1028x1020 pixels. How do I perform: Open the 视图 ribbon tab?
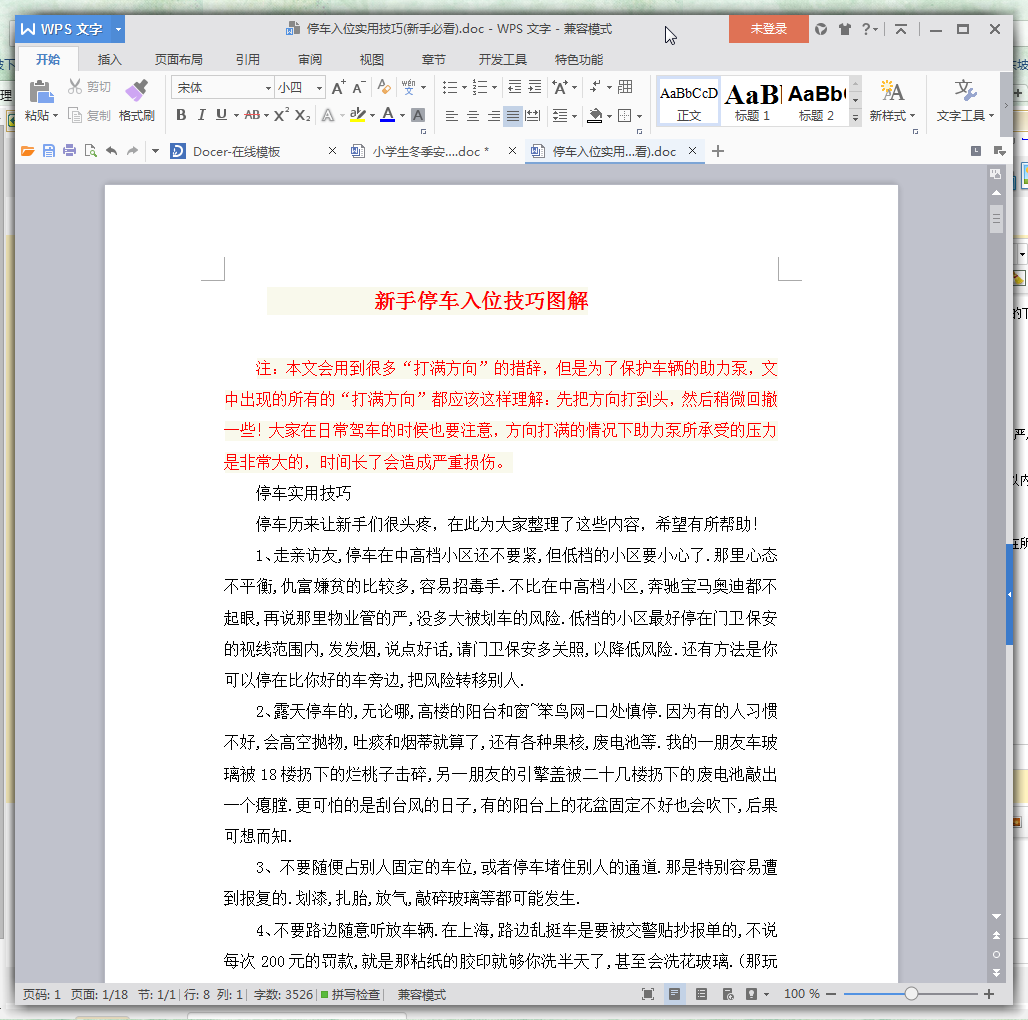coord(372,60)
